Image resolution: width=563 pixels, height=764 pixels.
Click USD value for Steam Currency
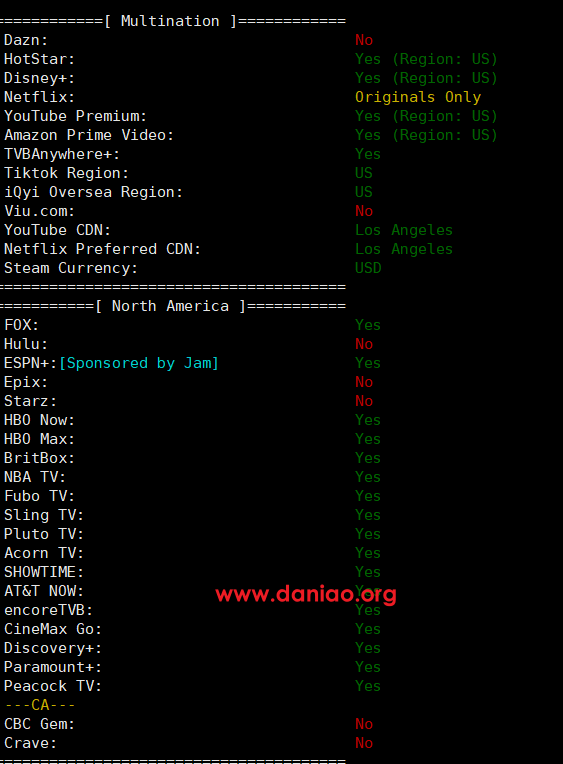coord(368,268)
